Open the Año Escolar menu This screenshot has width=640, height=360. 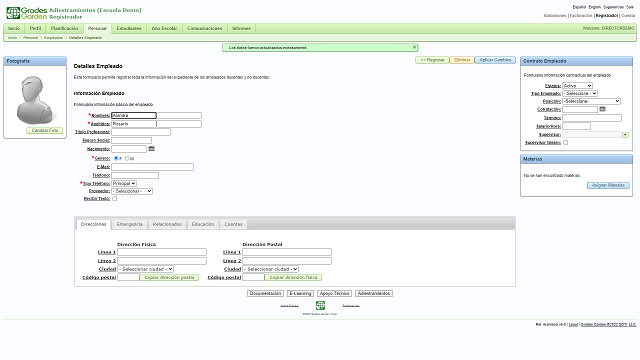click(x=164, y=28)
